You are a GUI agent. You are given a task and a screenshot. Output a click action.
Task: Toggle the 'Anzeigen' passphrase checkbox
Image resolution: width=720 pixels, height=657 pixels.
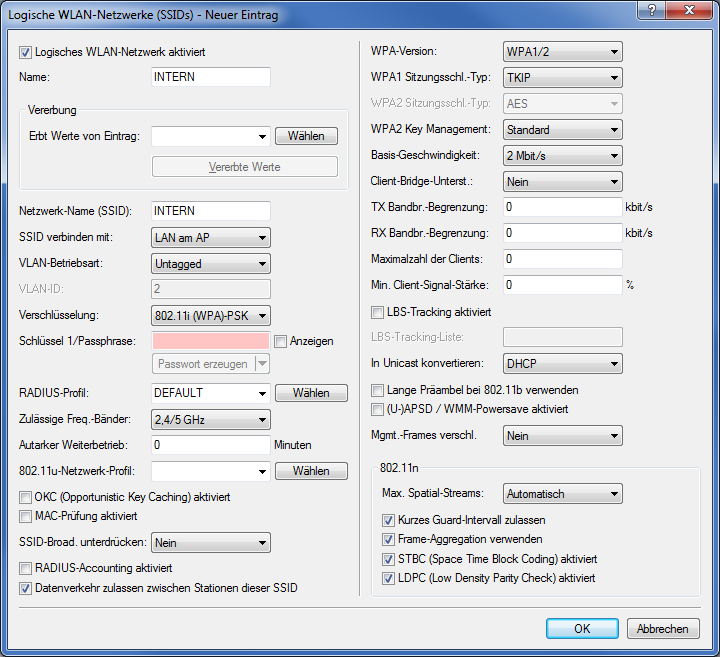click(x=280, y=341)
